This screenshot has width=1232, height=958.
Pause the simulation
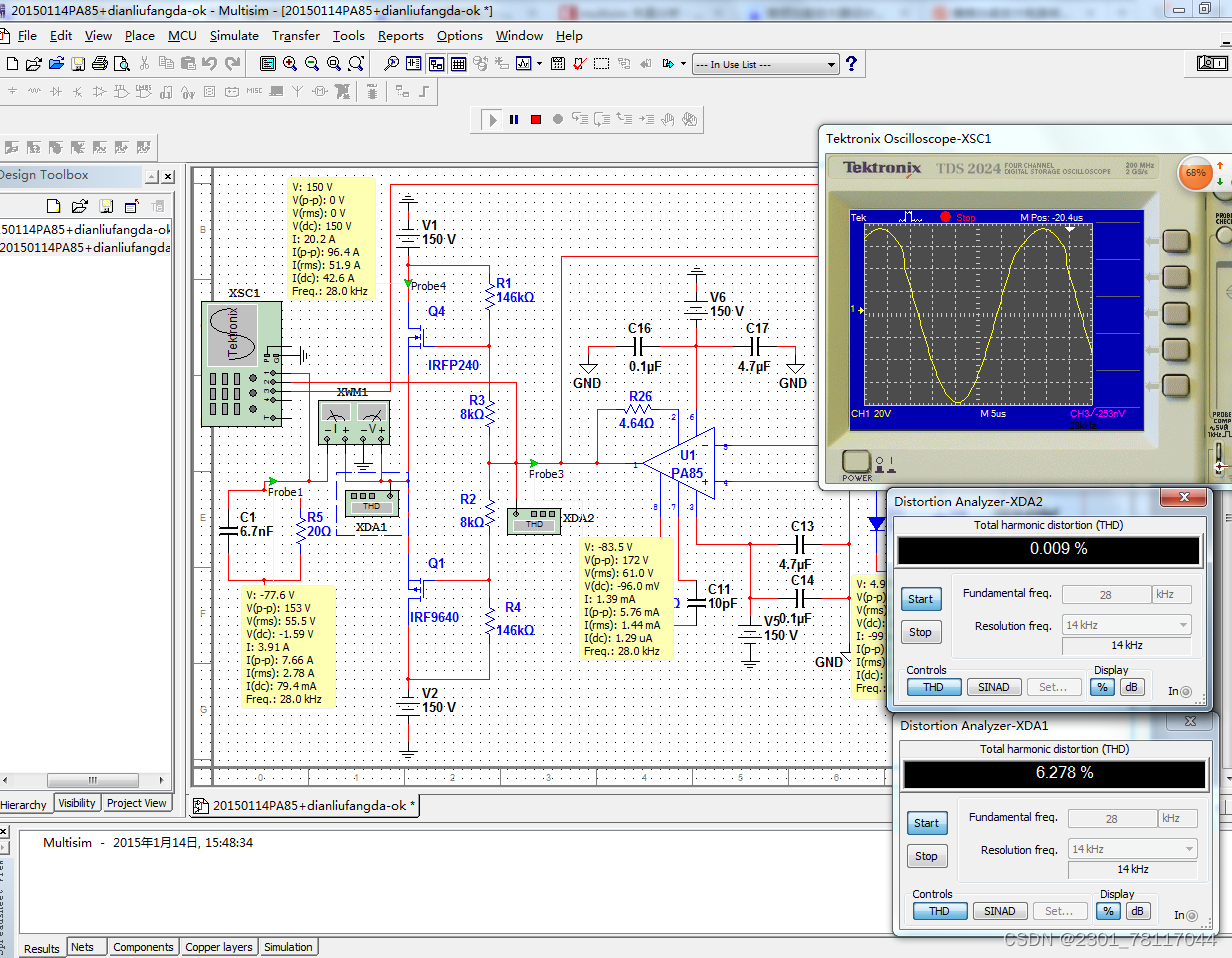point(514,119)
